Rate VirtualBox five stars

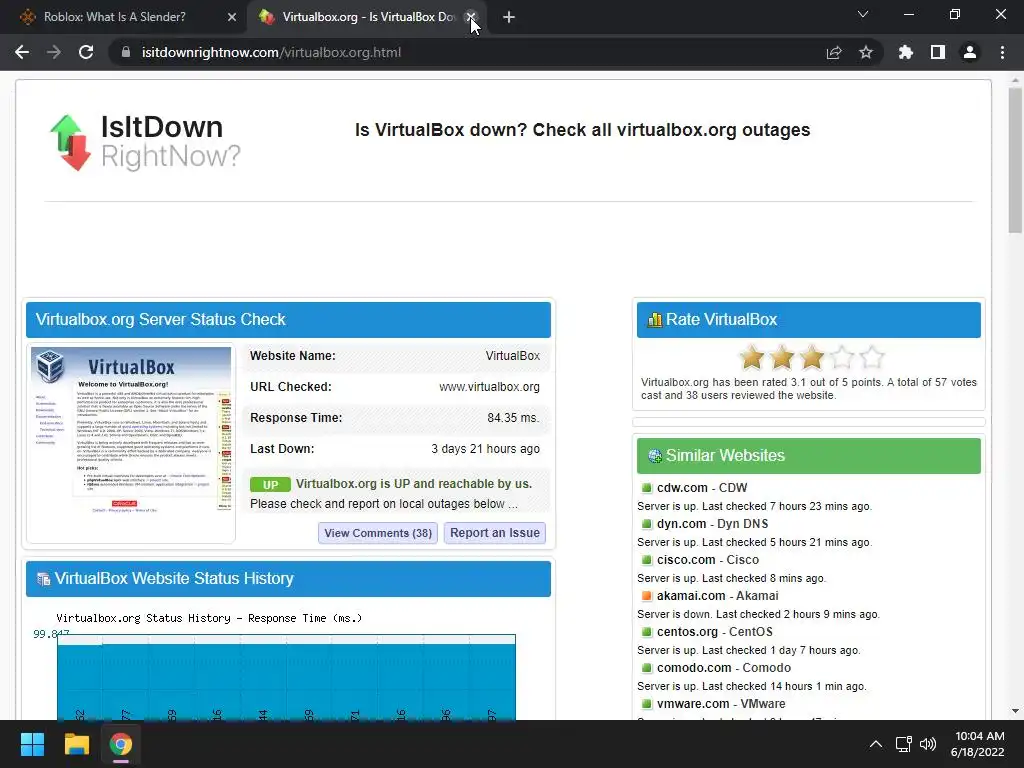[x=872, y=357]
